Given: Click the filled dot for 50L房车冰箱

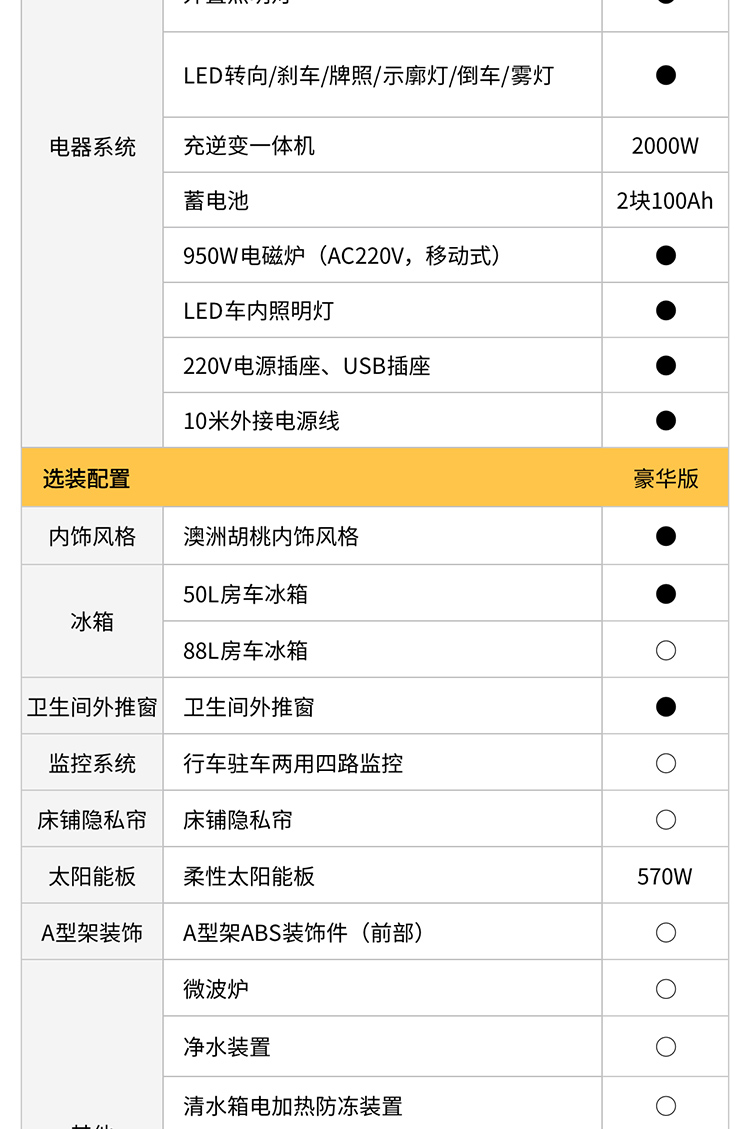Looking at the screenshot, I should coord(666,594).
